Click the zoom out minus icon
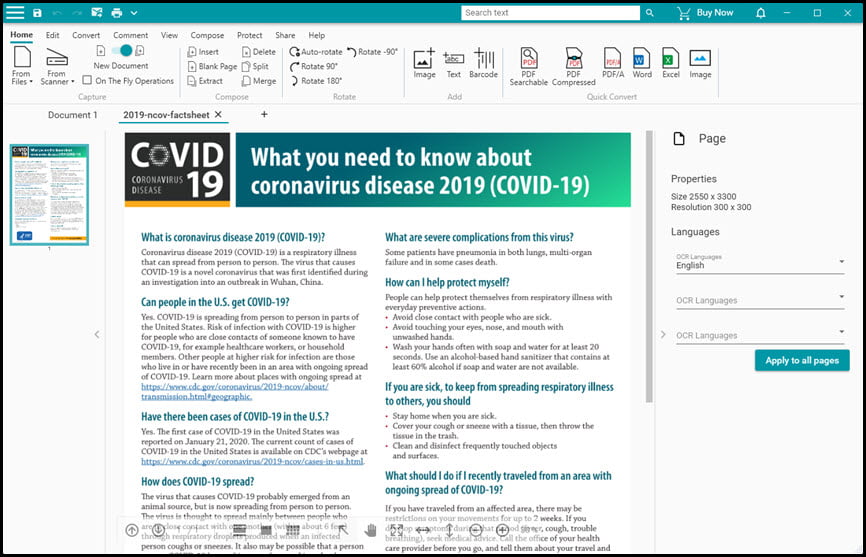Screen dimensions: 866x557 pyautogui.click(x=476, y=531)
